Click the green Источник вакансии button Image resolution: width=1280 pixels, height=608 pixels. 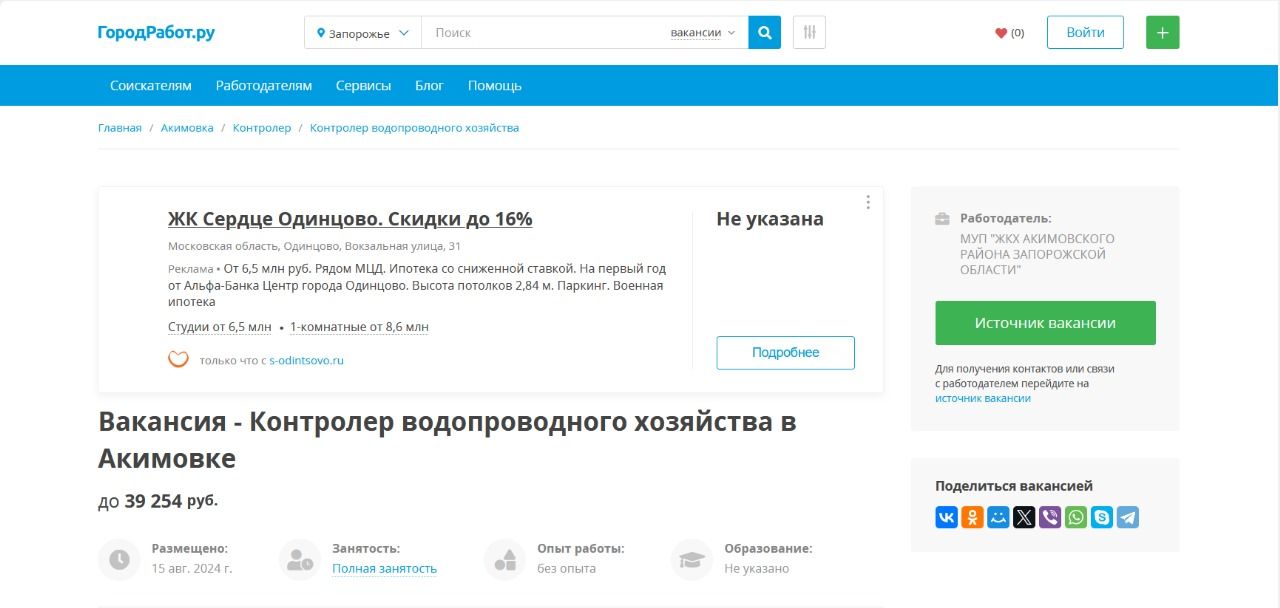point(1045,323)
